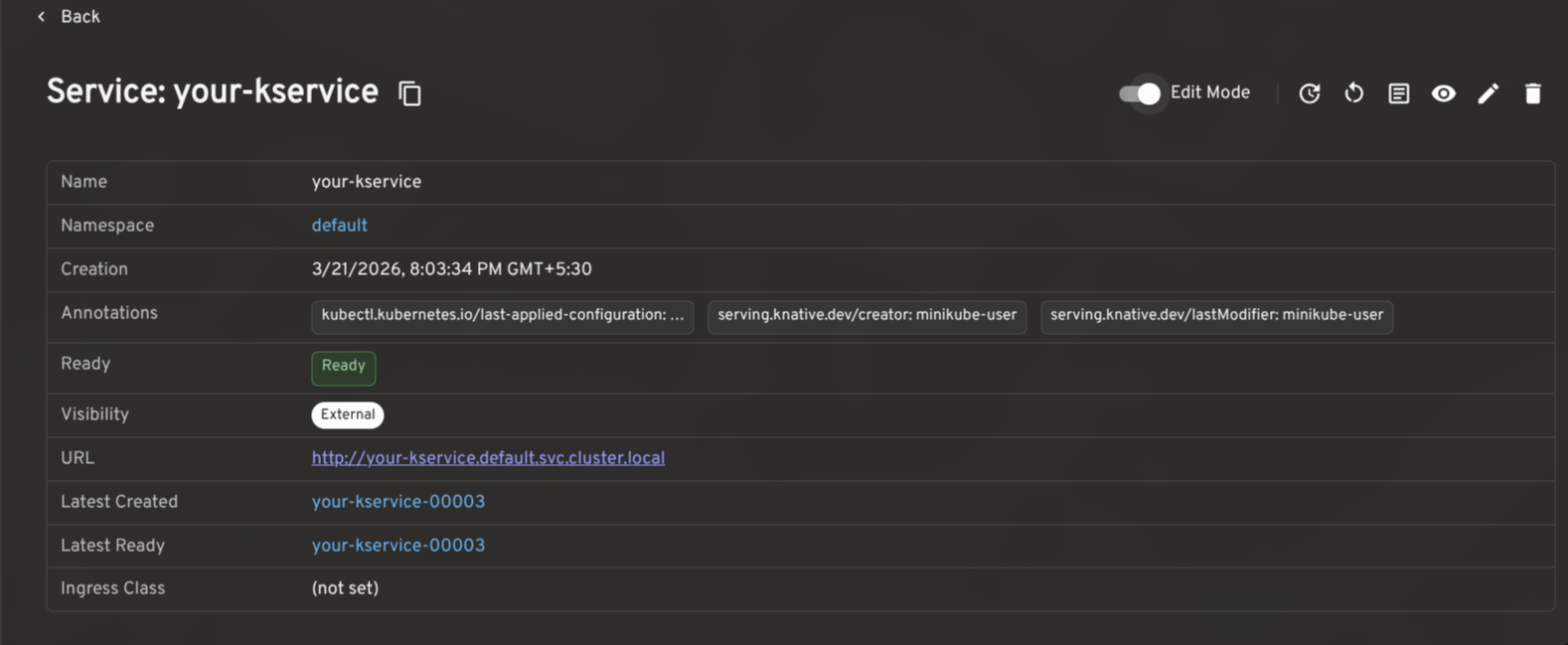Screen dimensions: 1568x645
Task: Toggle the Edit Mode switch
Action: tap(1140, 93)
